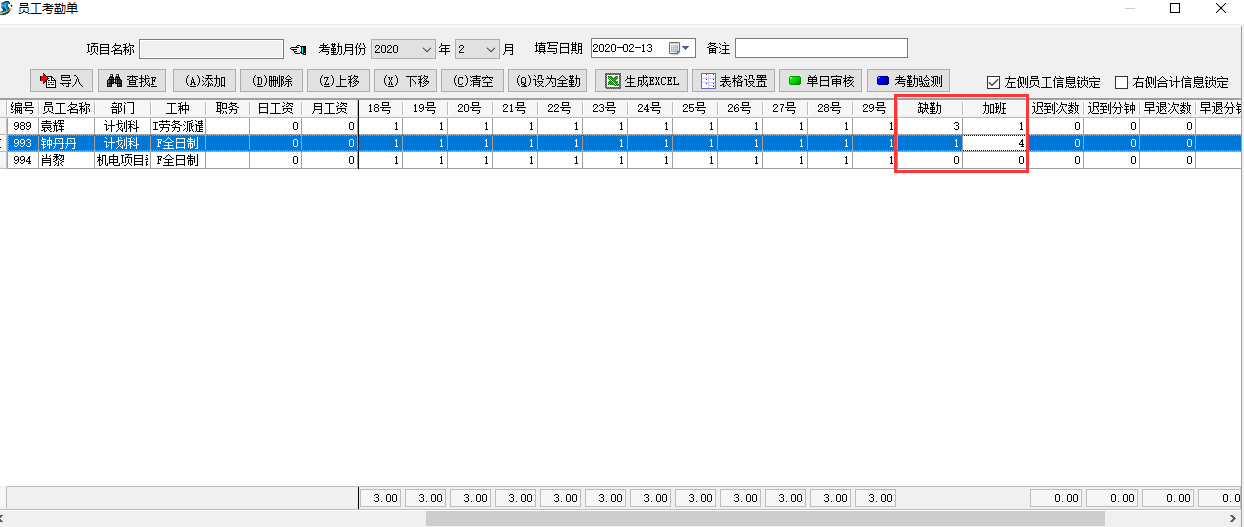This screenshot has width=1244, height=527.
Task: Click 缺勤 value 3 in 袁辉's row
Action: [x=929, y=126]
